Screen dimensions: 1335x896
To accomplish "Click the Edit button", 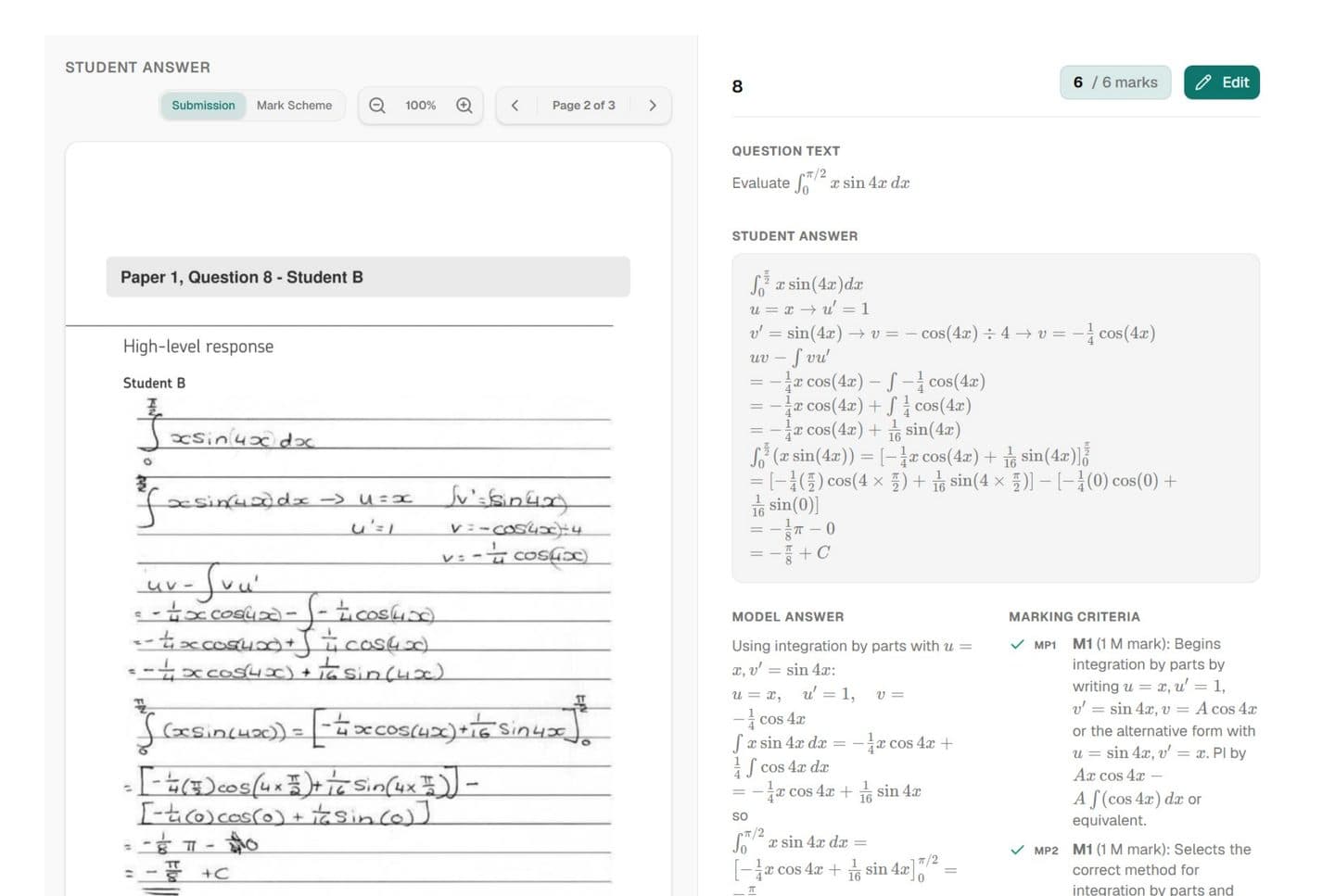I will pos(1221,82).
